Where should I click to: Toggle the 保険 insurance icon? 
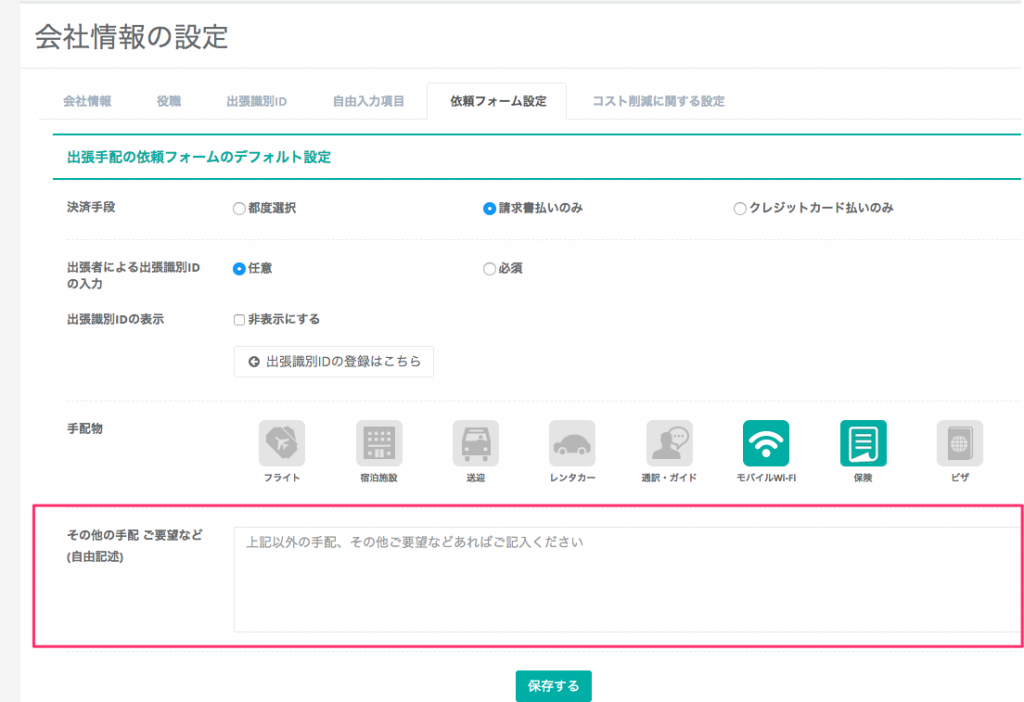coord(863,443)
